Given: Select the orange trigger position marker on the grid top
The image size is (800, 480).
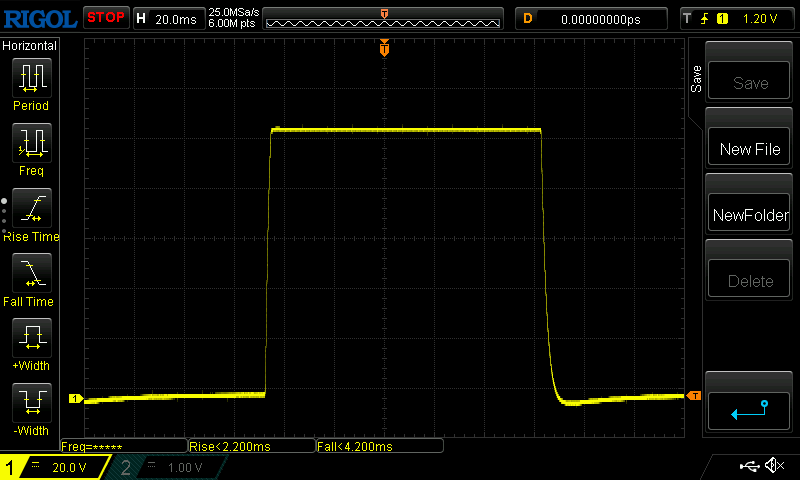Looking at the screenshot, I should click(384, 47).
